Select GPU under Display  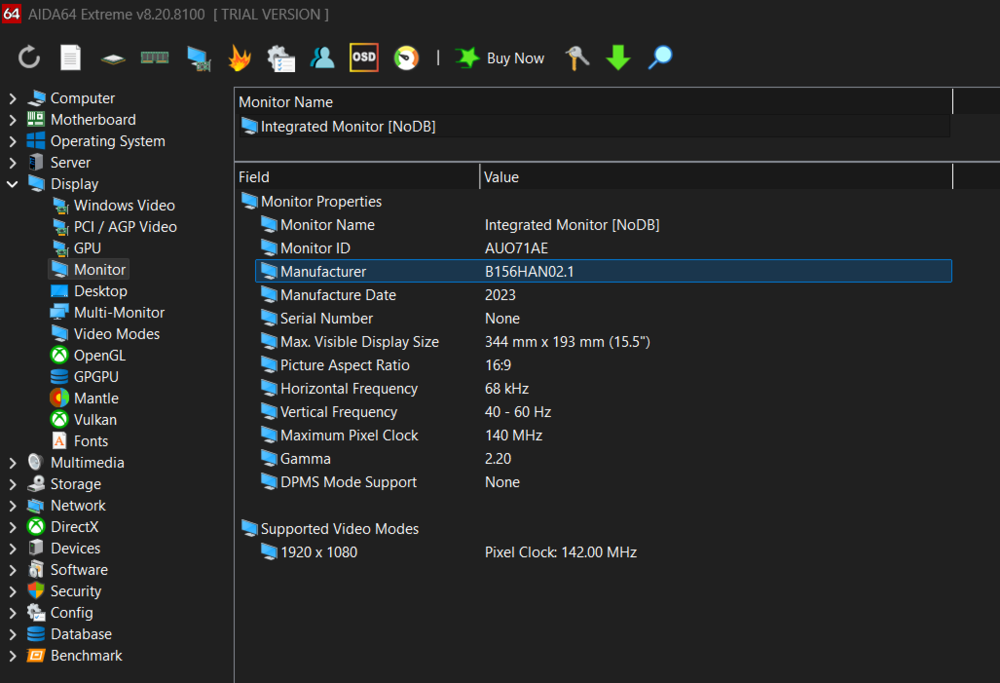pos(76,248)
